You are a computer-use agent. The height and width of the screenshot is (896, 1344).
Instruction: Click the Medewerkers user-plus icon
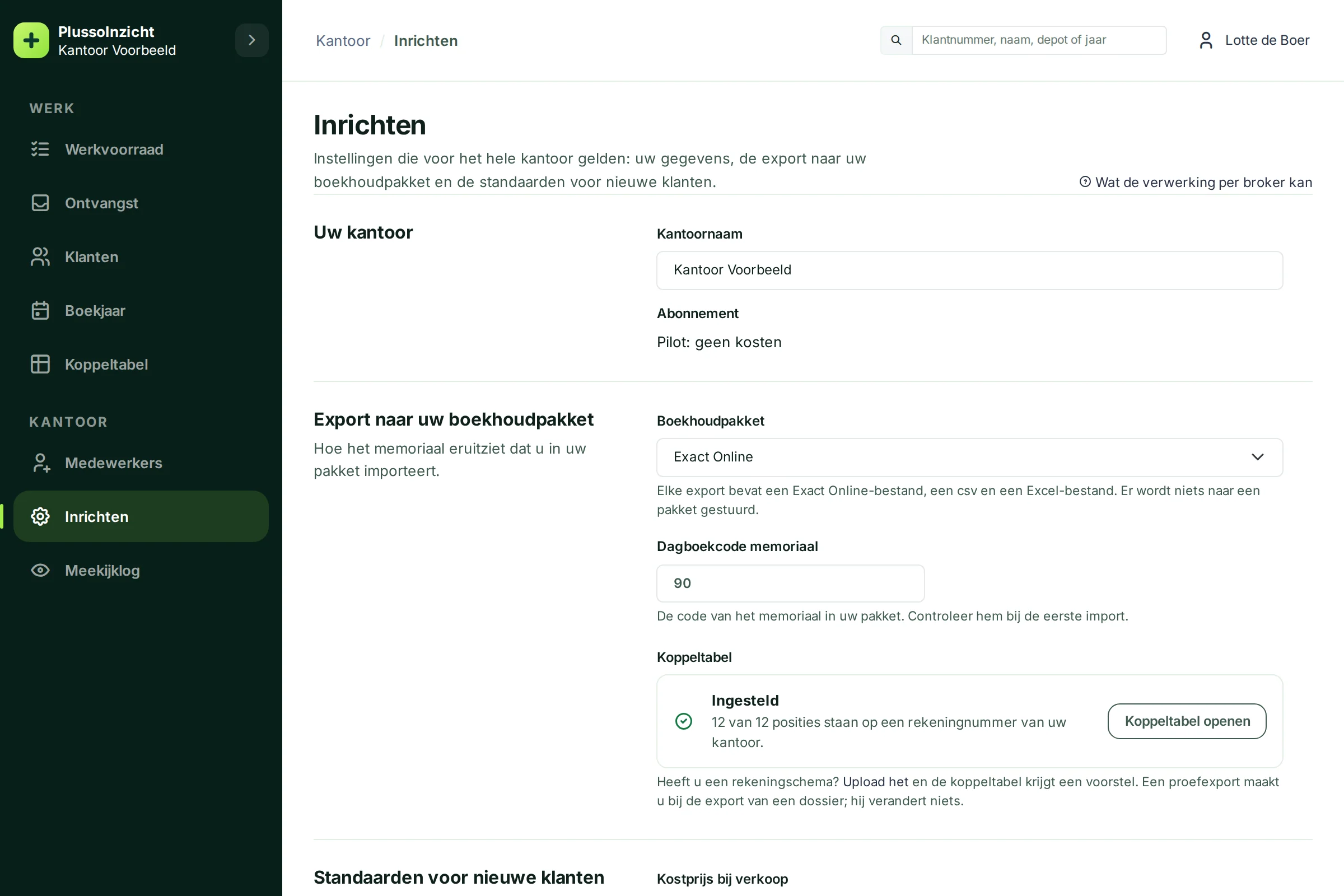click(40, 463)
